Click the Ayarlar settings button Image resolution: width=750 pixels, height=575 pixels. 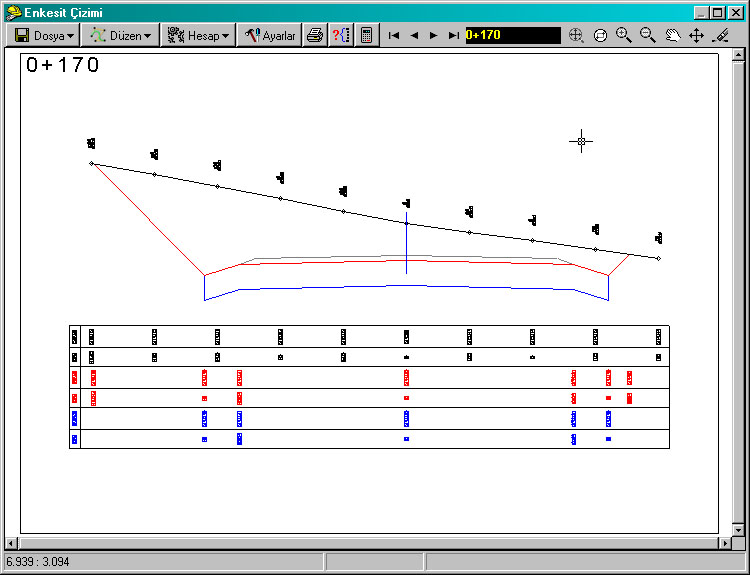(x=270, y=35)
